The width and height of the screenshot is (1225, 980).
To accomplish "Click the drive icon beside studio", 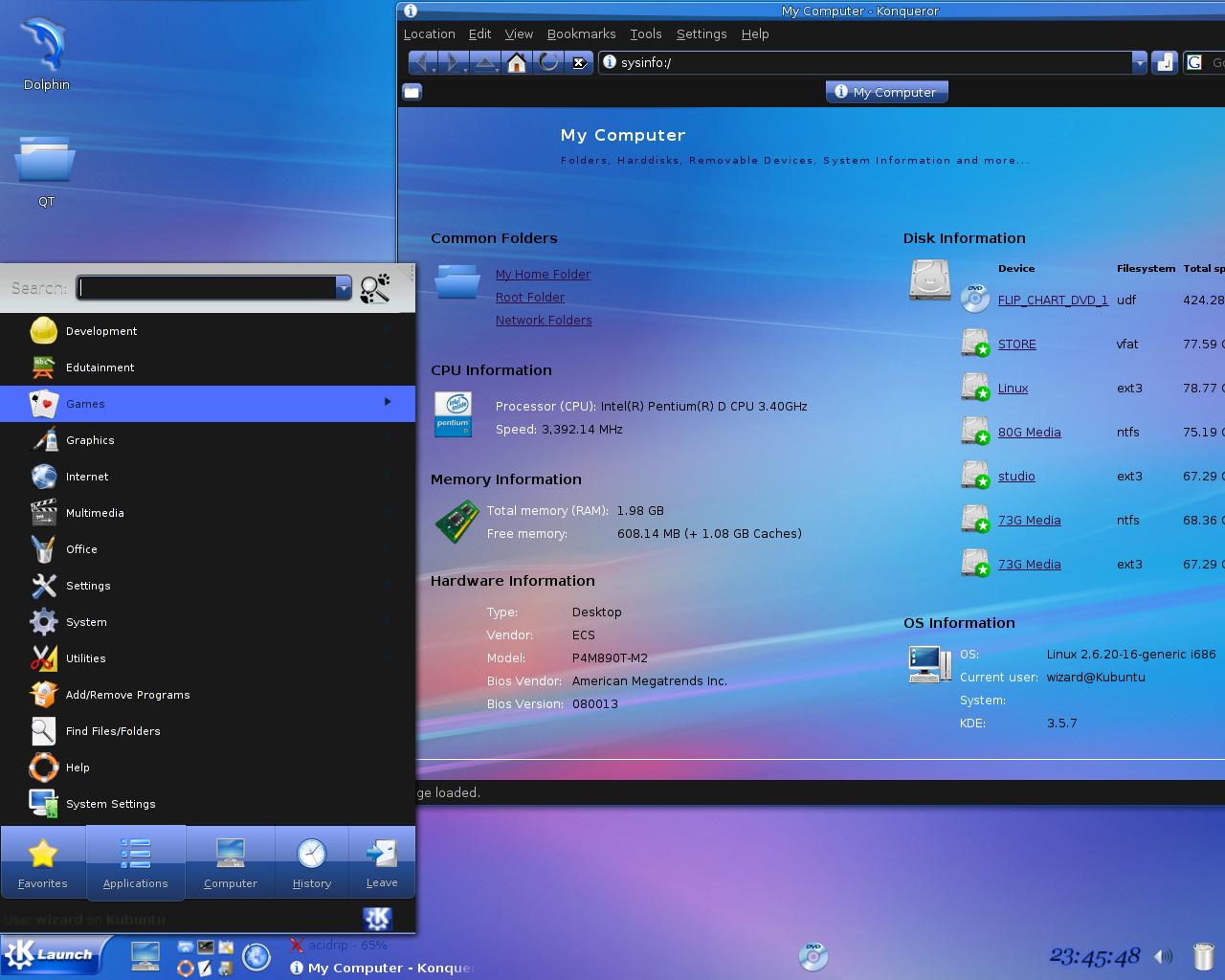I will click(975, 475).
